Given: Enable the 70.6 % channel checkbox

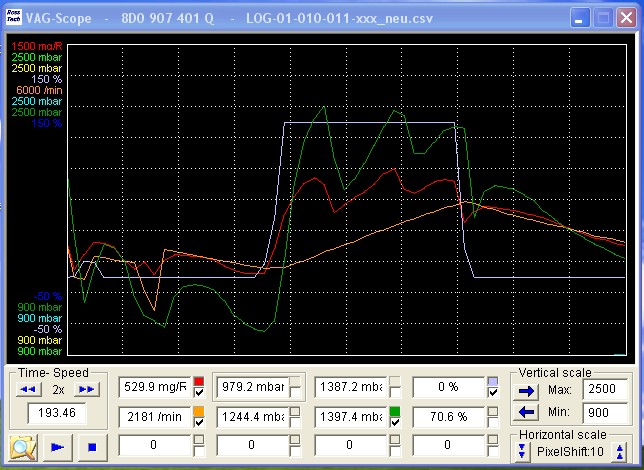Looking at the screenshot, I should click(493, 422).
